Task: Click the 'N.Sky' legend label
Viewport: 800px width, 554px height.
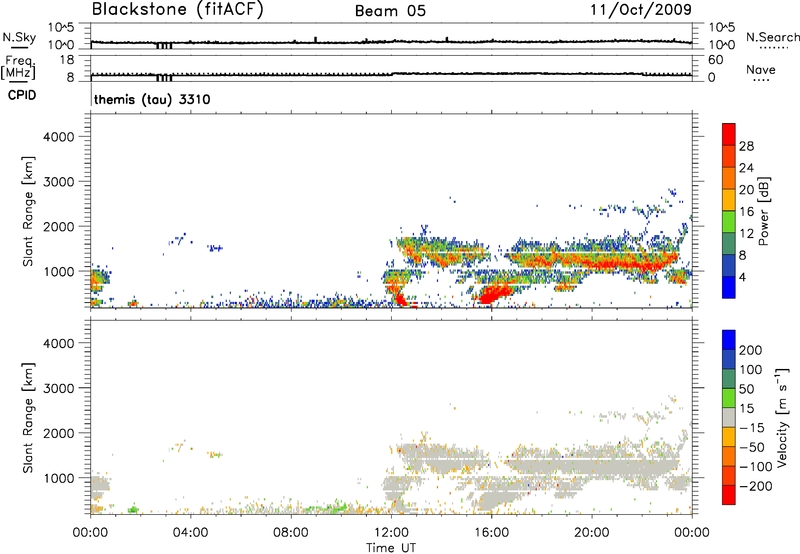Action: pyautogui.click(x=19, y=37)
